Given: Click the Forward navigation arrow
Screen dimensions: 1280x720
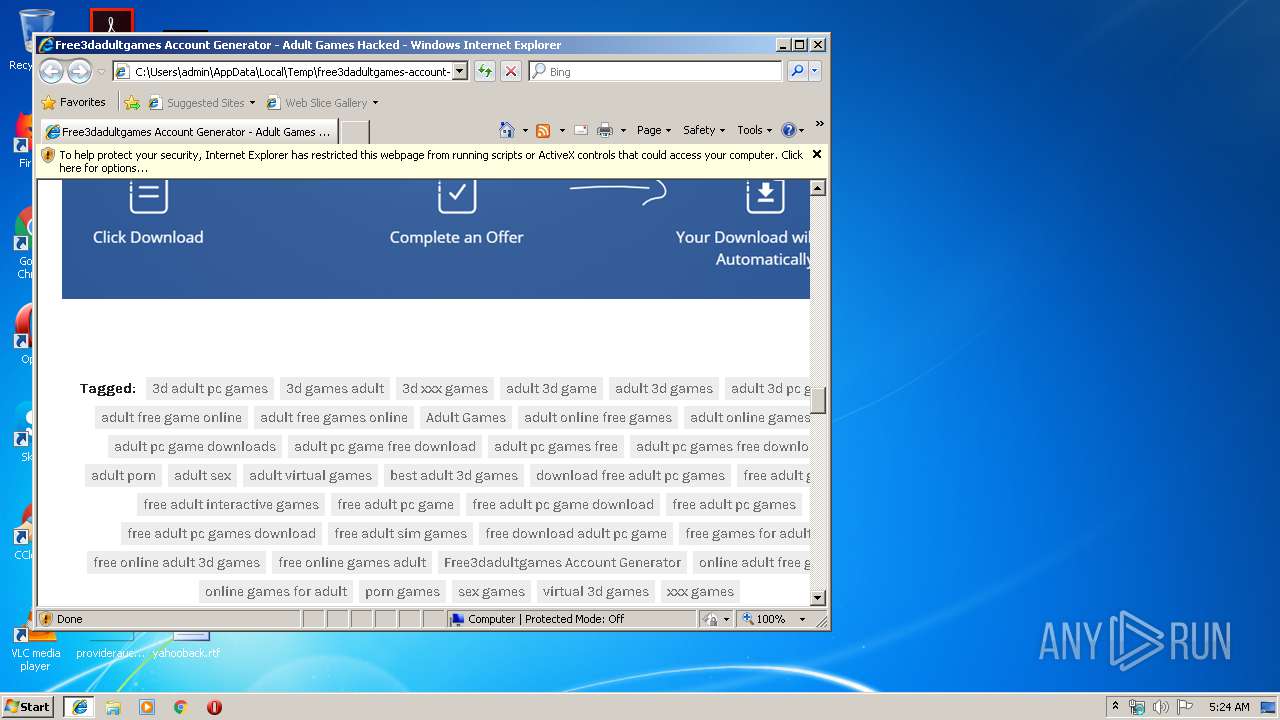Looking at the screenshot, I should (x=79, y=71).
